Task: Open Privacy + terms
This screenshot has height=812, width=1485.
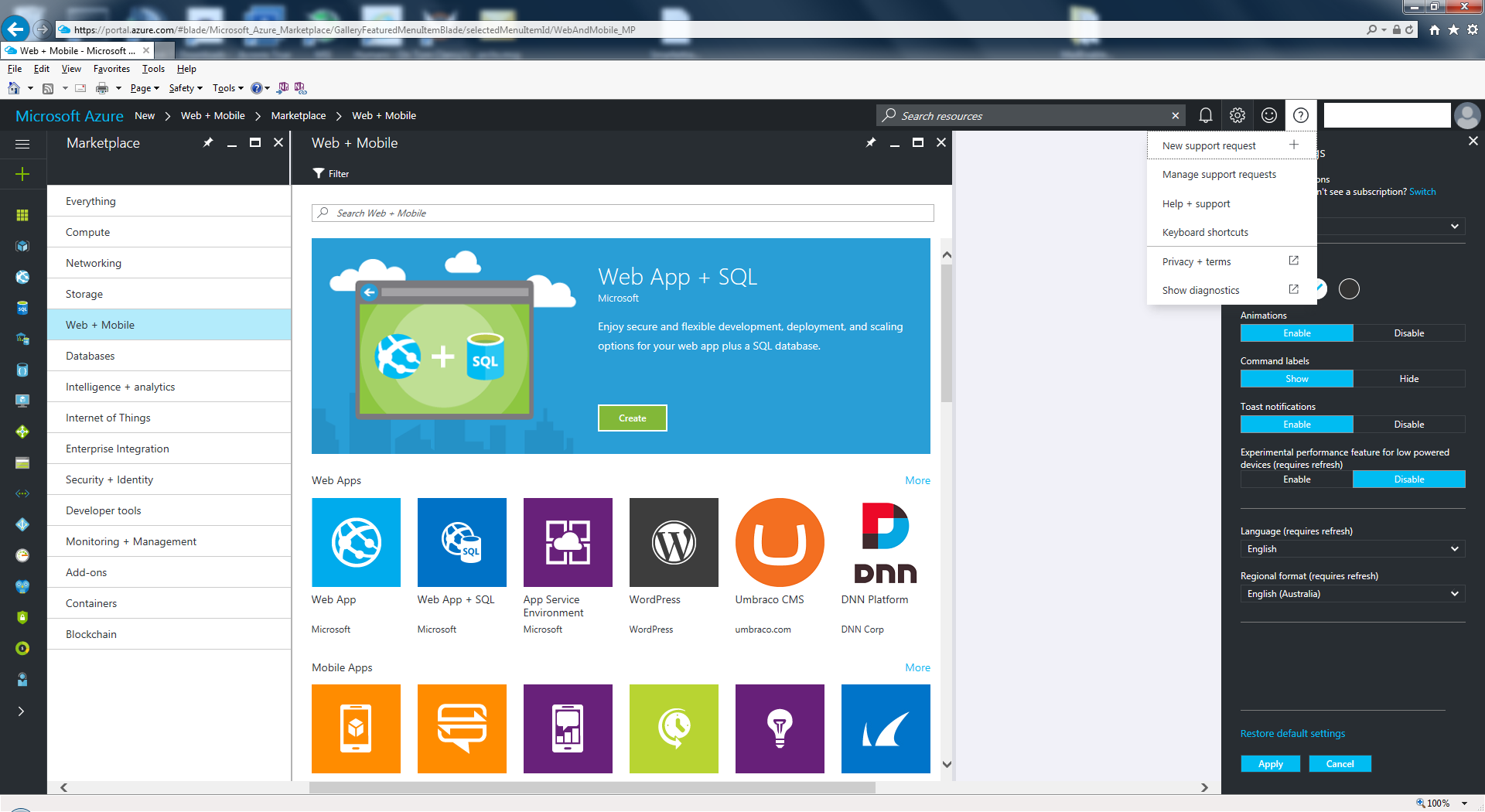Action: [x=1231, y=261]
